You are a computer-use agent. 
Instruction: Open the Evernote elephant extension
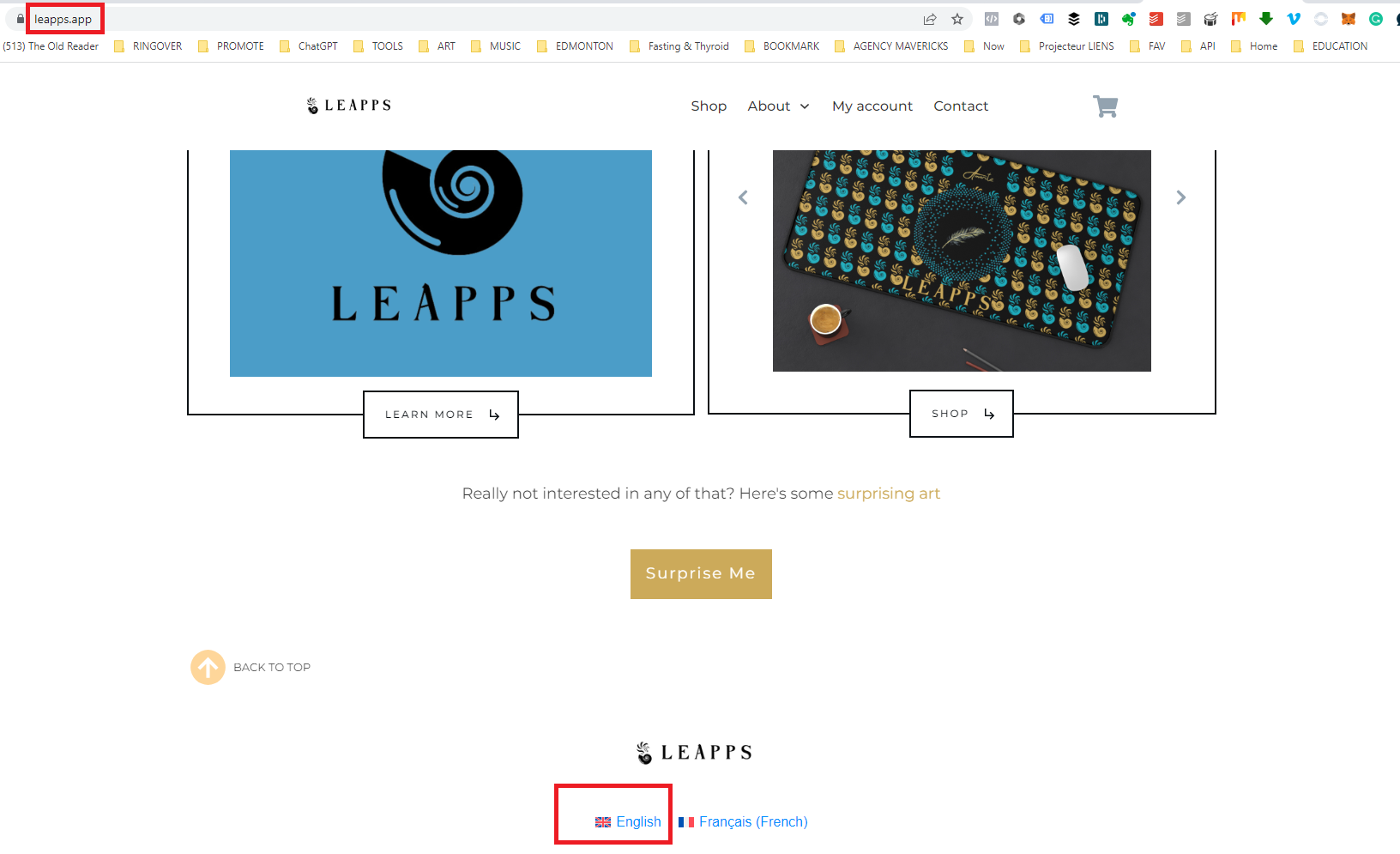[x=1129, y=19]
